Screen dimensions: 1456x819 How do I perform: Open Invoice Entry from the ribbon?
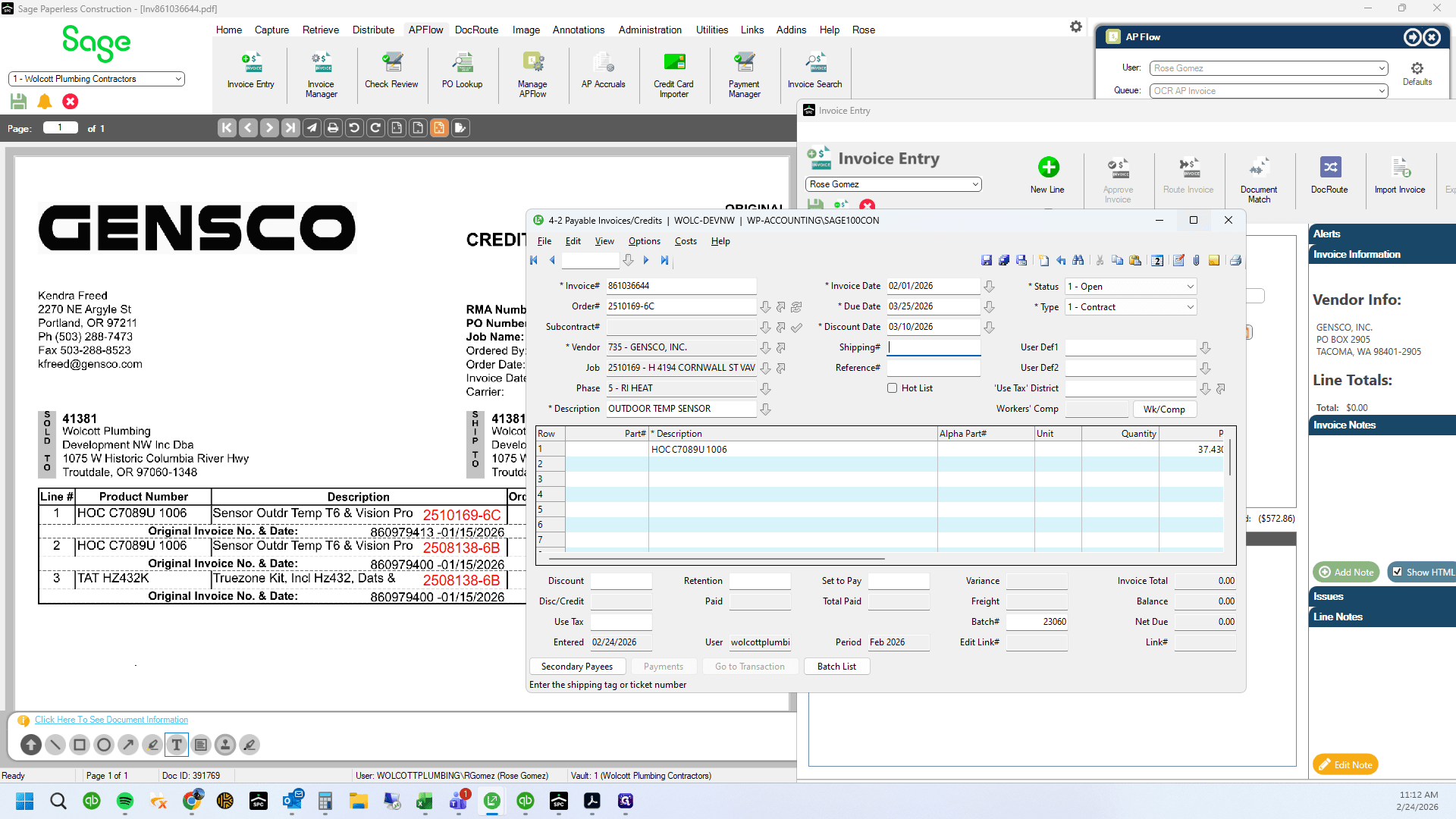250,71
